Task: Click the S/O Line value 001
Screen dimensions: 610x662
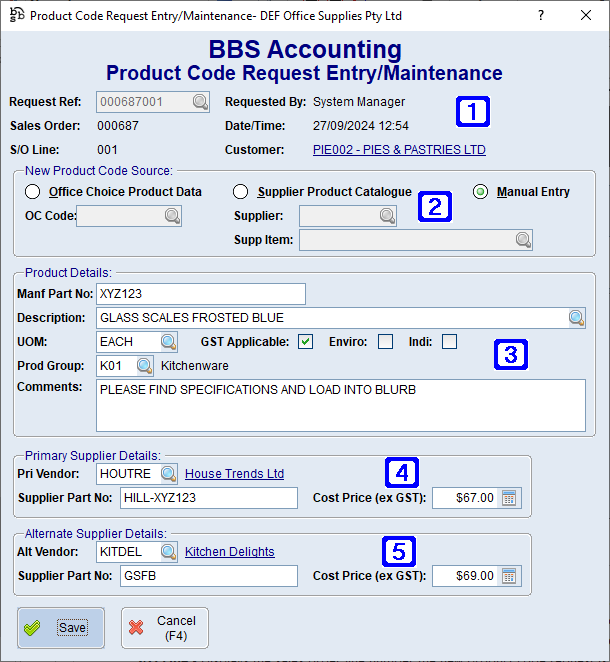Action: [x=107, y=150]
